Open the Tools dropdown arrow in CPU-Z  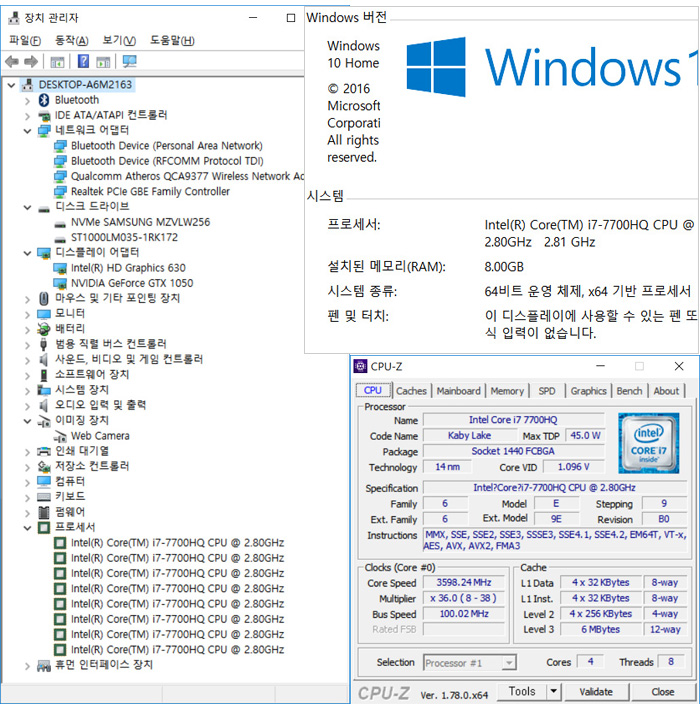(553, 691)
